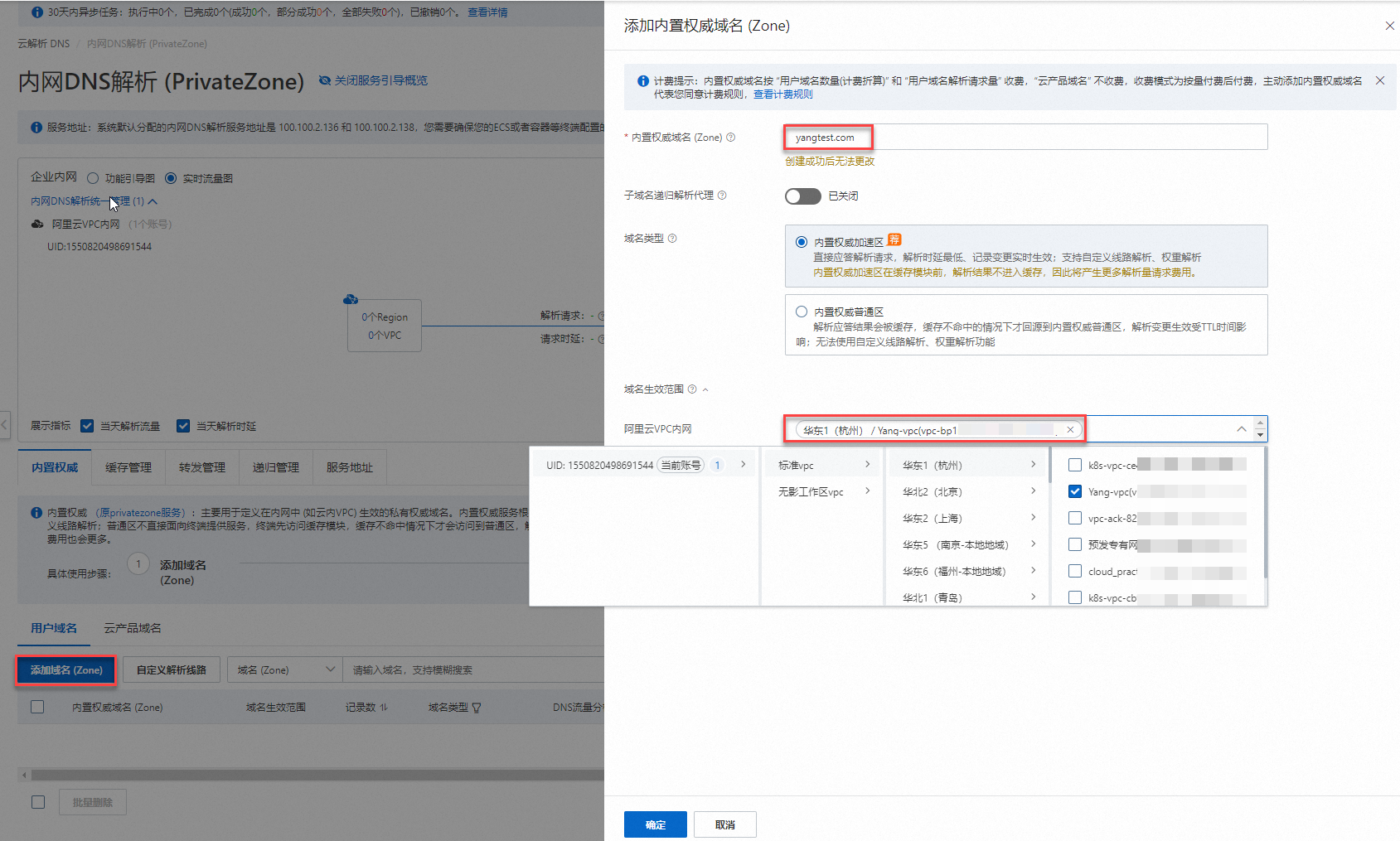Switch to 内置权威 tab
1400x841 pixels.
pyautogui.click(x=55, y=467)
